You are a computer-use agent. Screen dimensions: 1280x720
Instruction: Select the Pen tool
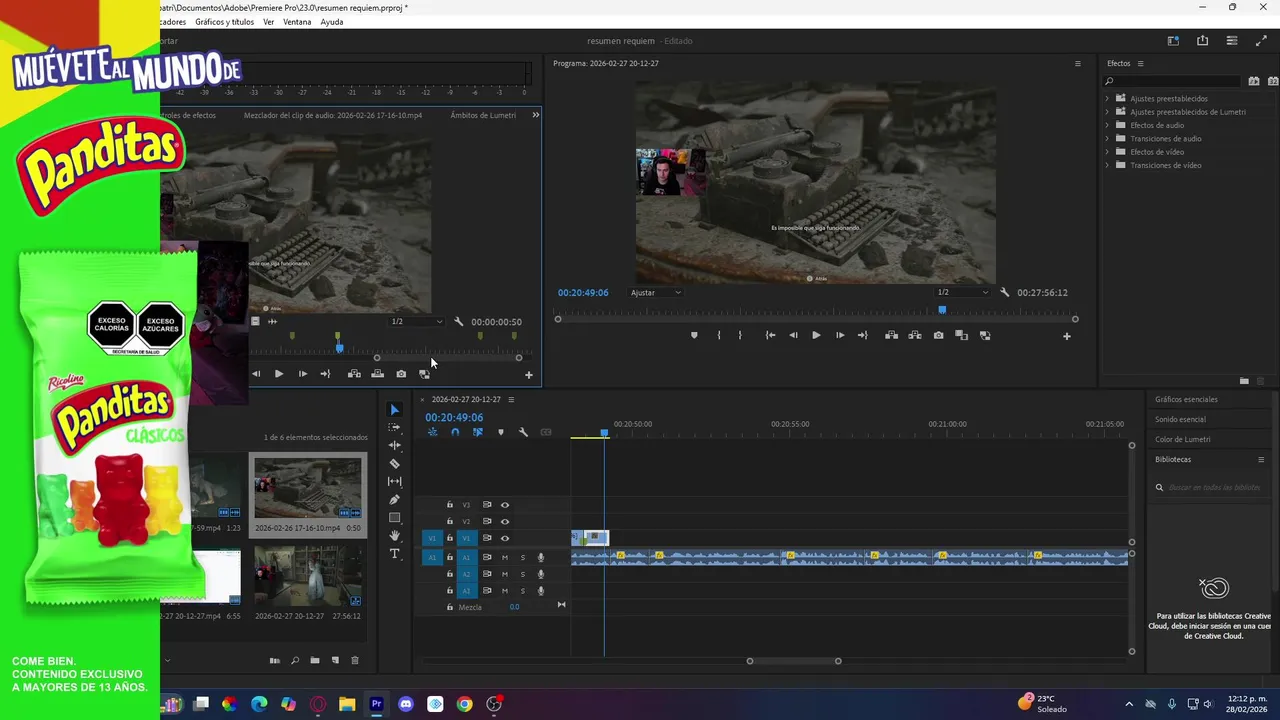click(x=394, y=500)
